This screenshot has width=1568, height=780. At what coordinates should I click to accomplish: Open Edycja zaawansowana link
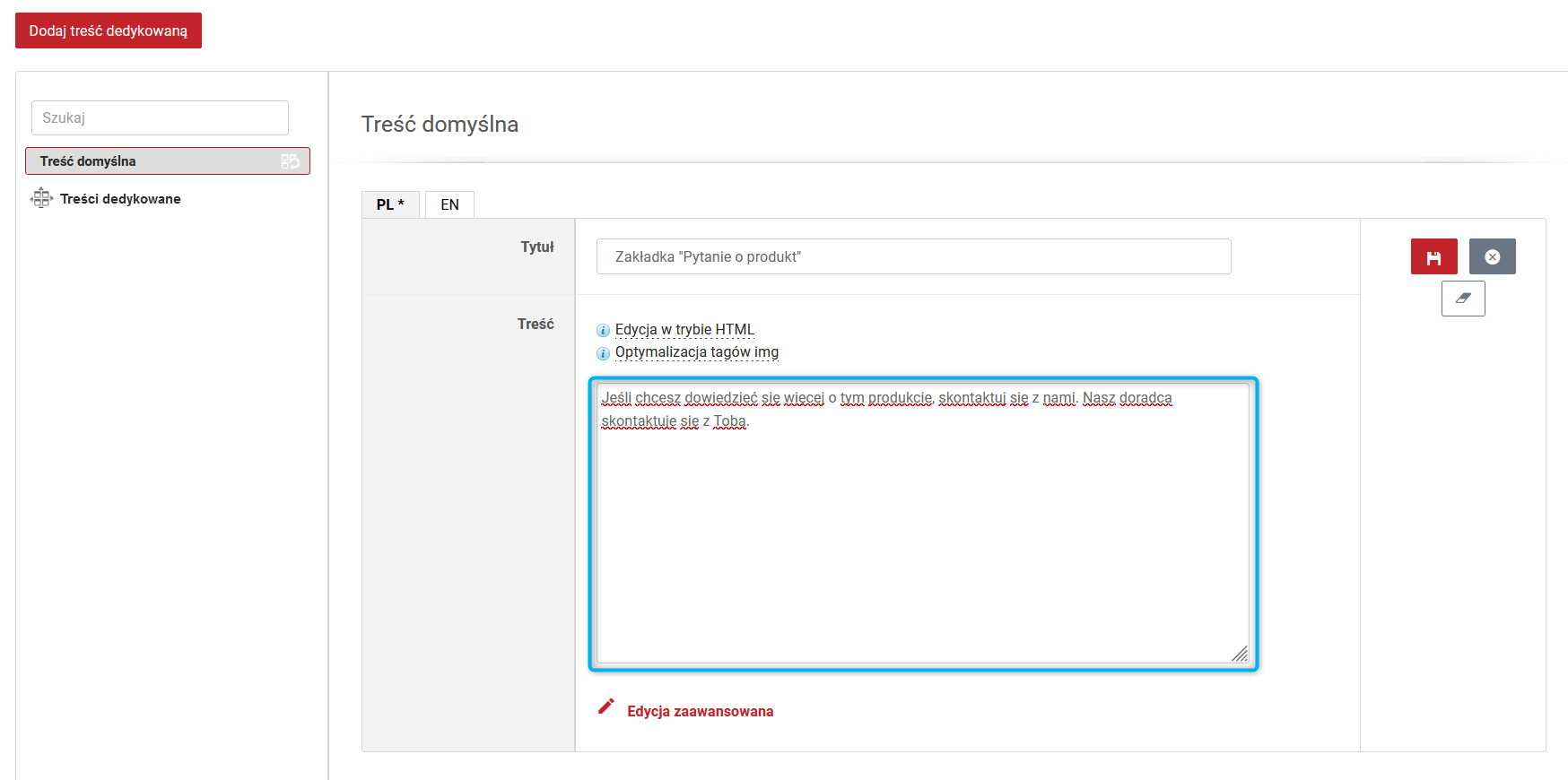(700, 711)
